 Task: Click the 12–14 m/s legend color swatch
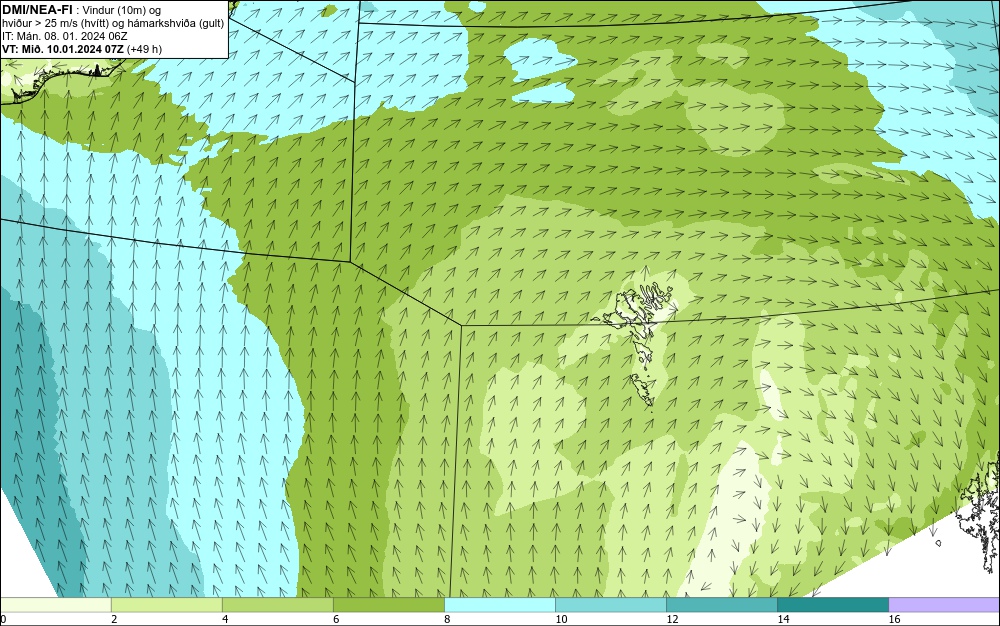click(x=721, y=604)
